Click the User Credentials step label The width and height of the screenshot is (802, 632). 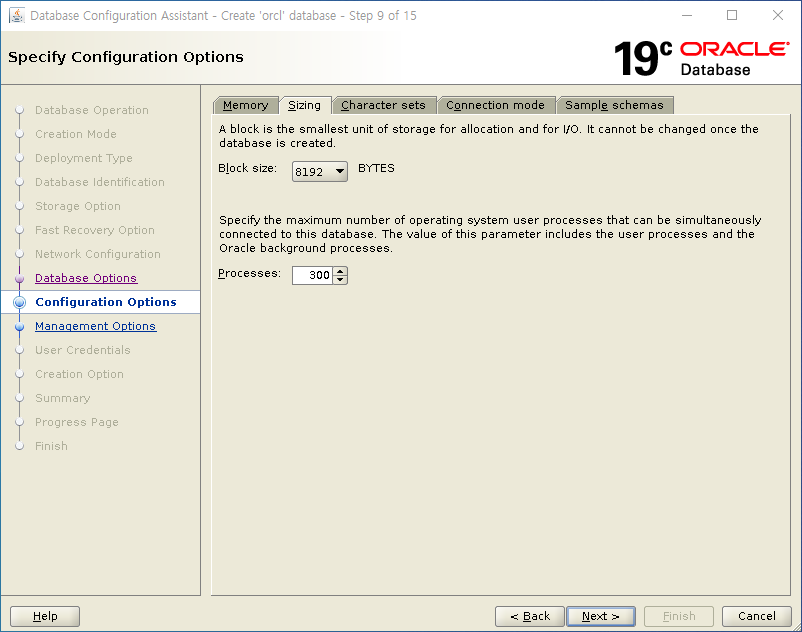83,350
